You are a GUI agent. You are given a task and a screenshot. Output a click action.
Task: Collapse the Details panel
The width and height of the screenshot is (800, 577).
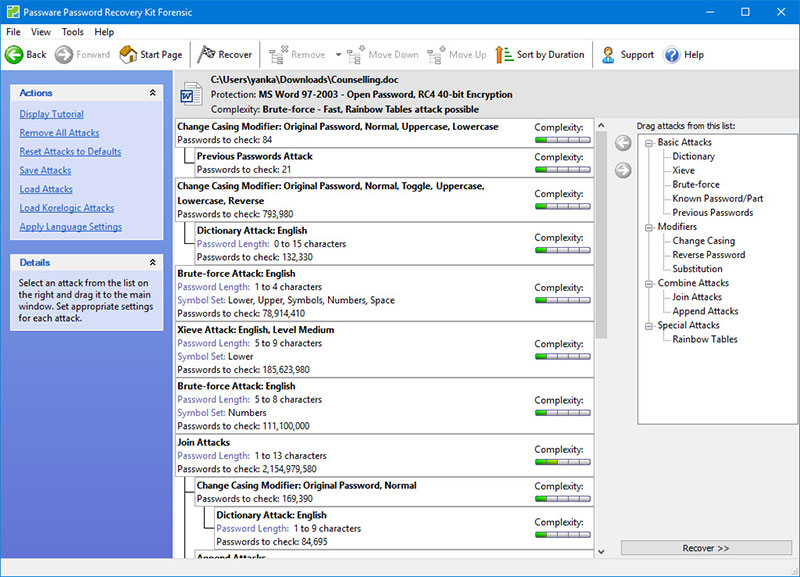pos(153,262)
